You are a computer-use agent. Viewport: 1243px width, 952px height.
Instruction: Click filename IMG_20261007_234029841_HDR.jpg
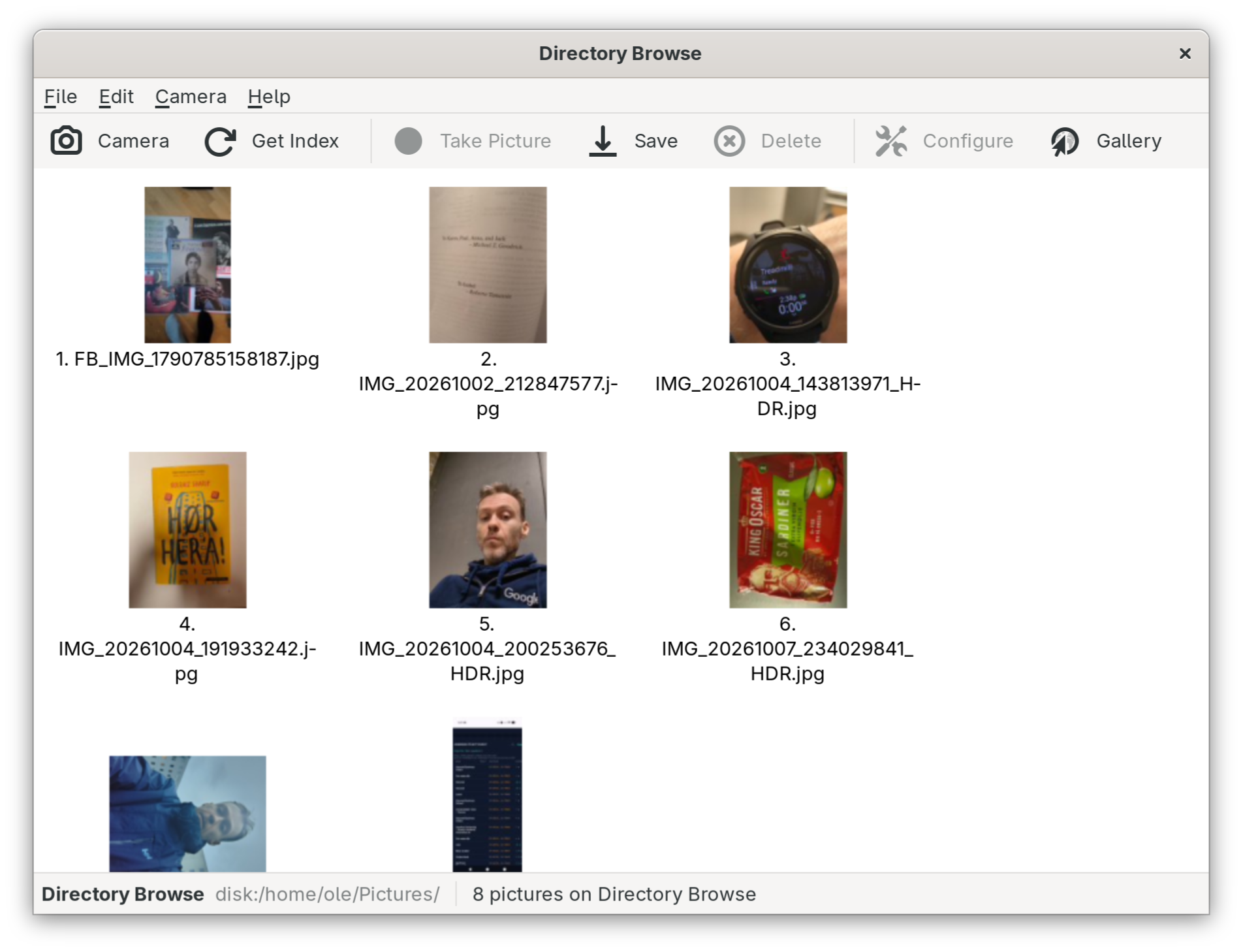click(x=787, y=661)
